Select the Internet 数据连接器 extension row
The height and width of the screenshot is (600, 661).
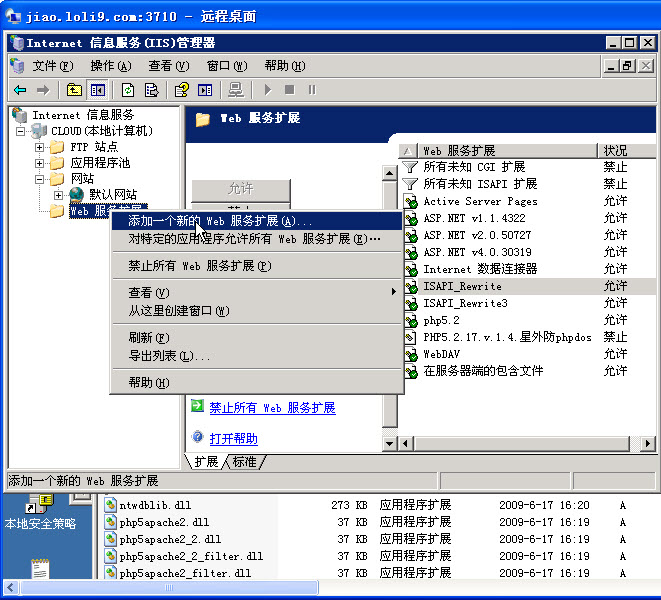pos(529,269)
